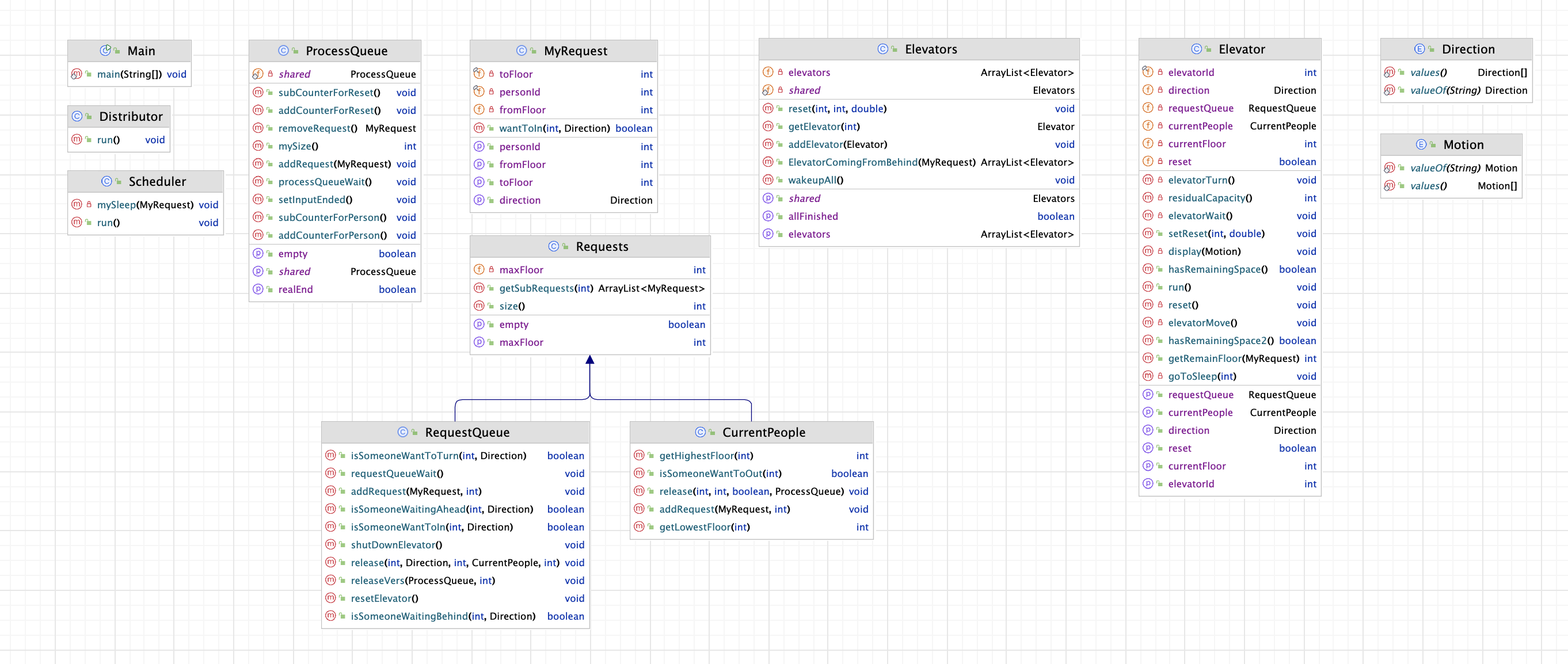Click the field icon beside maxFloor in Requests
Image resolution: width=1568 pixels, height=664 pixels.
point(479,270)
